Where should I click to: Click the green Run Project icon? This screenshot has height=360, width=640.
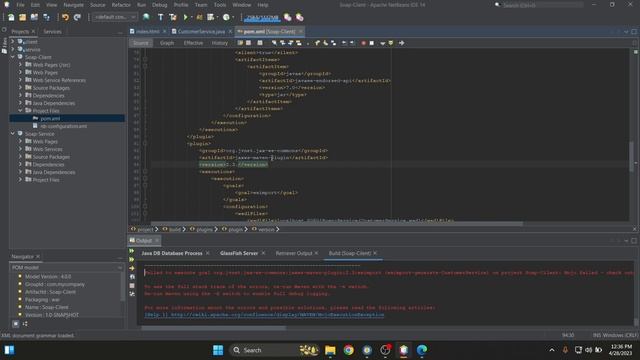pos(186,17)
